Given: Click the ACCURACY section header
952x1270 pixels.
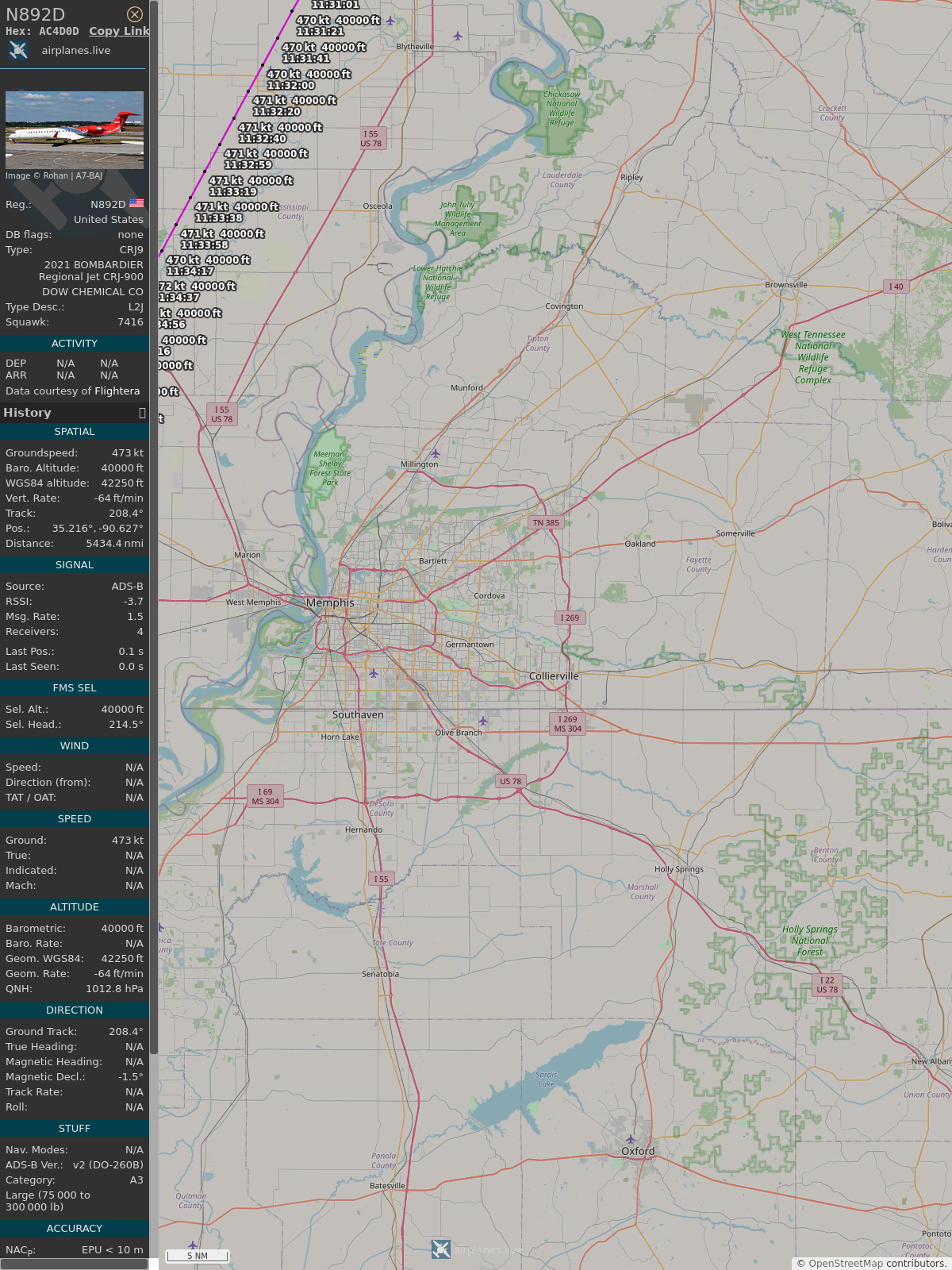Looking at the screenshot, I should coord(75,1228).
